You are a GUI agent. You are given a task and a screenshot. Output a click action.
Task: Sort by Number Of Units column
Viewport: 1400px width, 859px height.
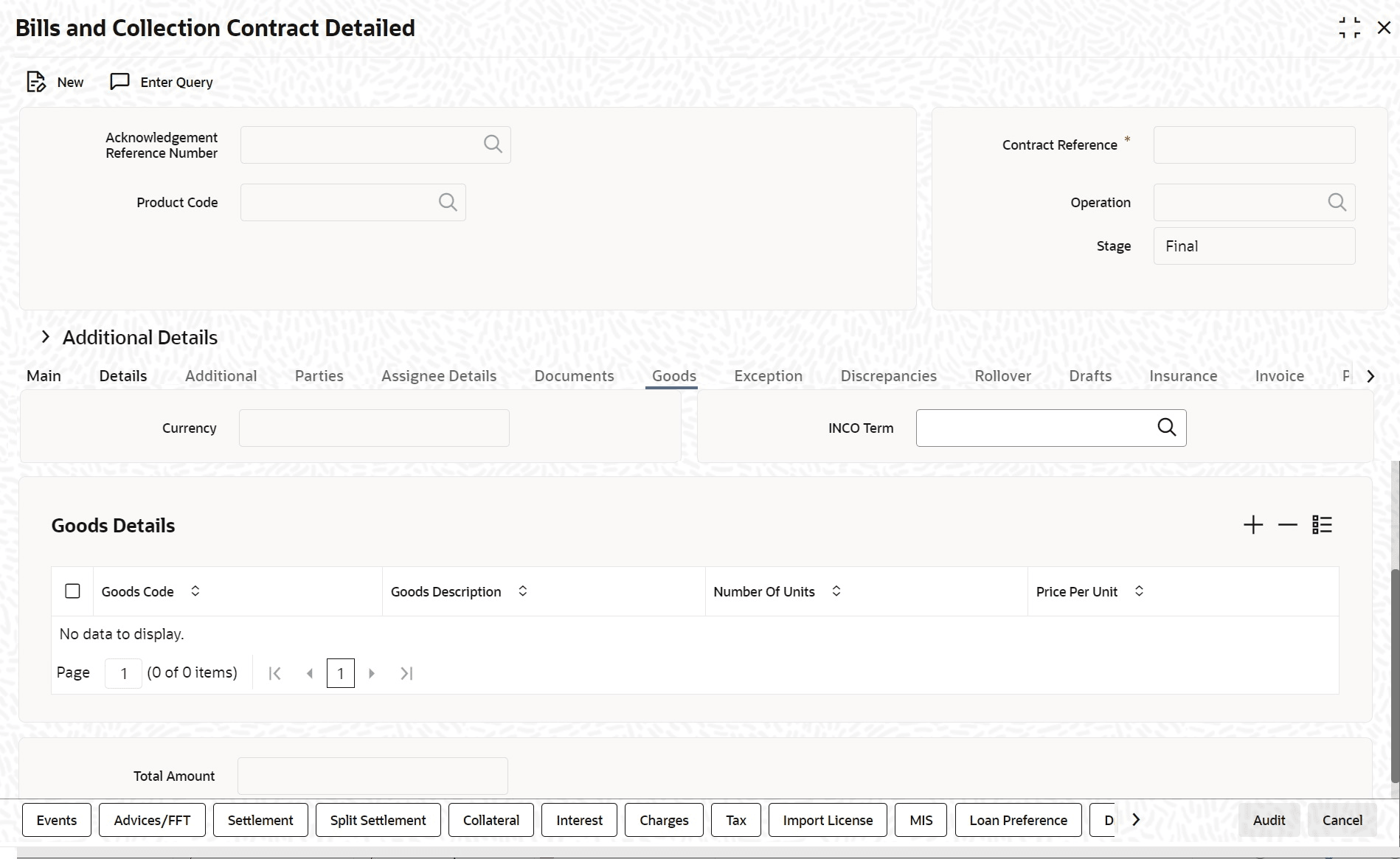point(836,591)
